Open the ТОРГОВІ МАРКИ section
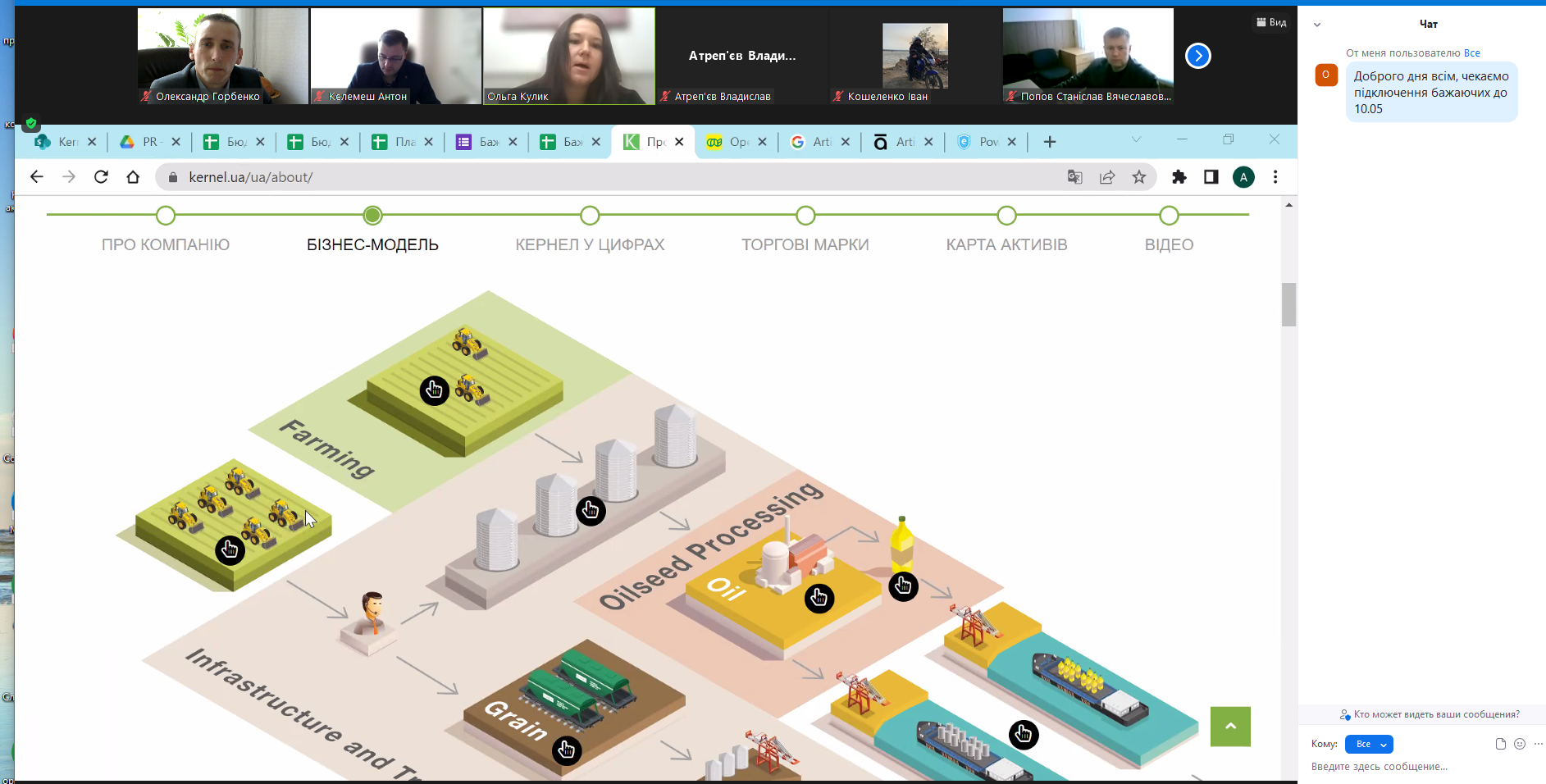Screen dimensions: 1546x784 [805, 244]
